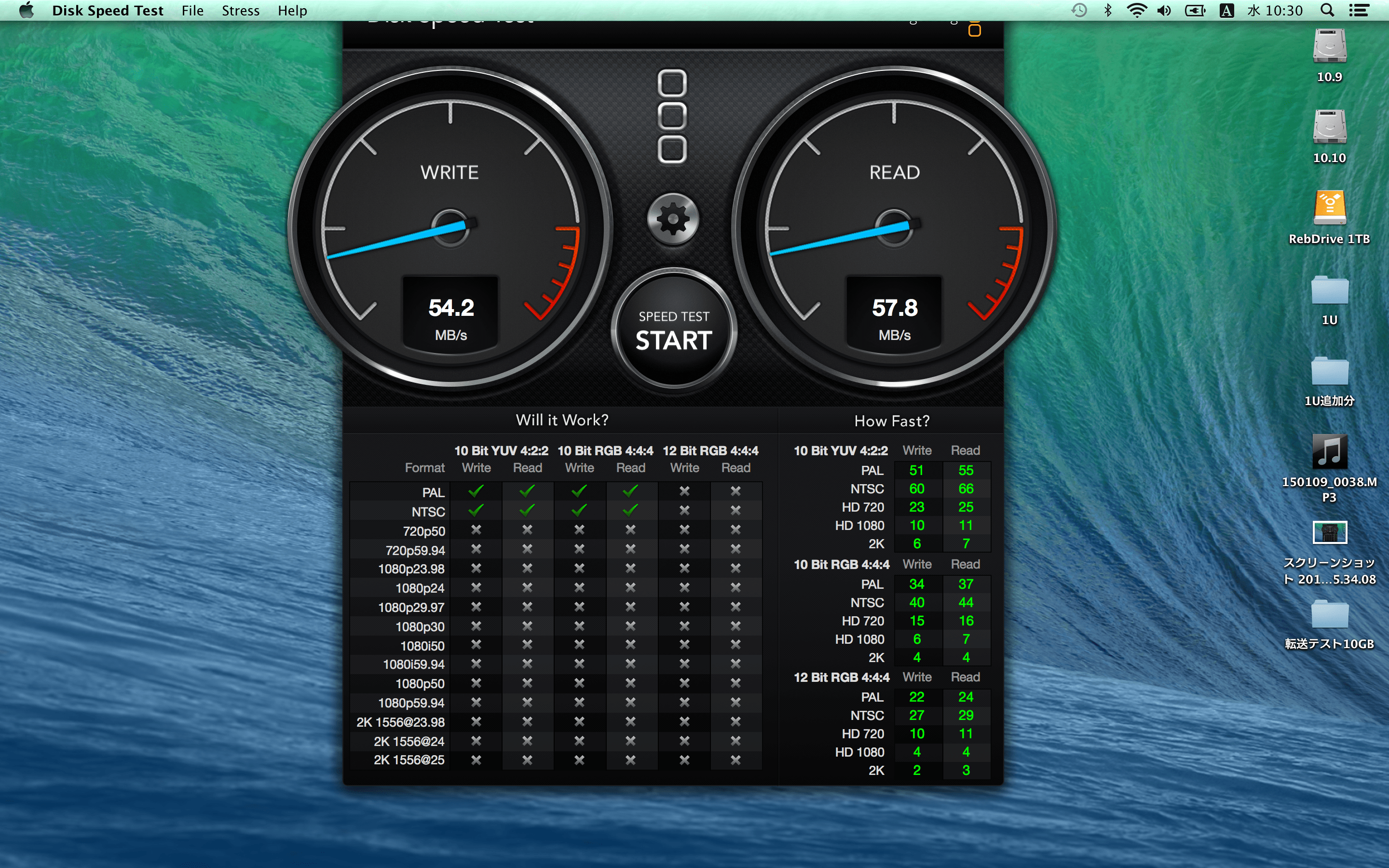Viewport: 1389px width, 868px height.
Task: Click 12 Bit RGB NTSC read value 29
Action: click(966, 715)
